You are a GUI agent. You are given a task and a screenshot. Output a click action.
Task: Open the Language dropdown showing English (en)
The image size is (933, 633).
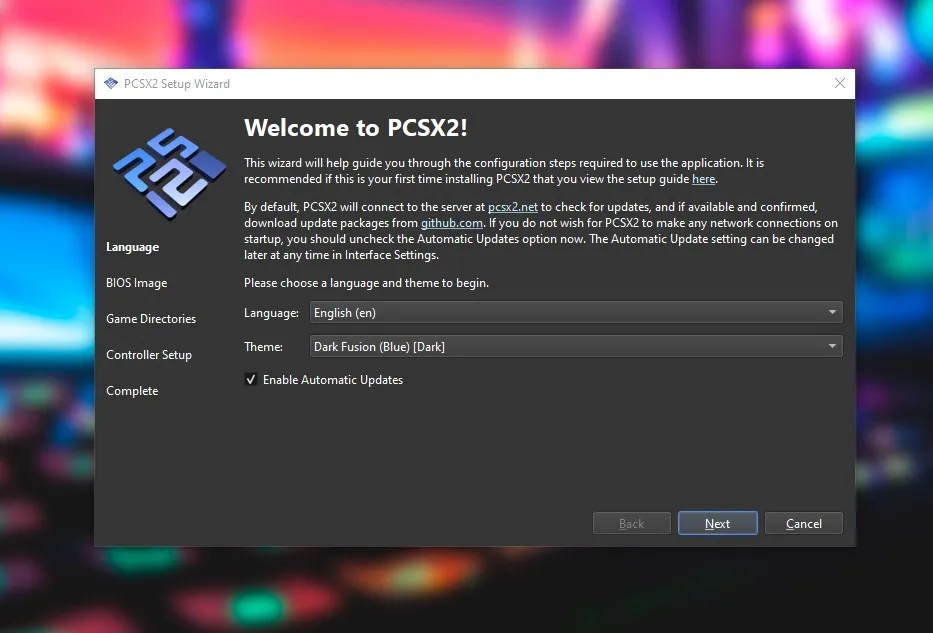tap(576, 312)
